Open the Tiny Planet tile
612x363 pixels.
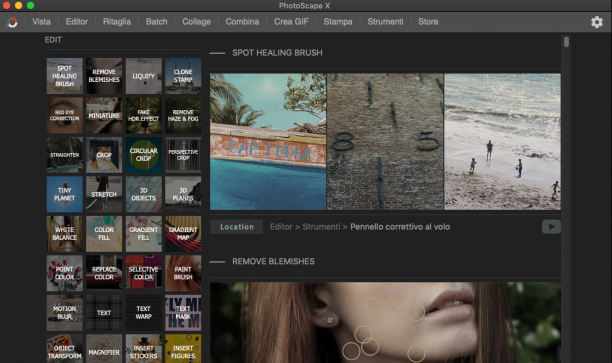click(65, 194)
